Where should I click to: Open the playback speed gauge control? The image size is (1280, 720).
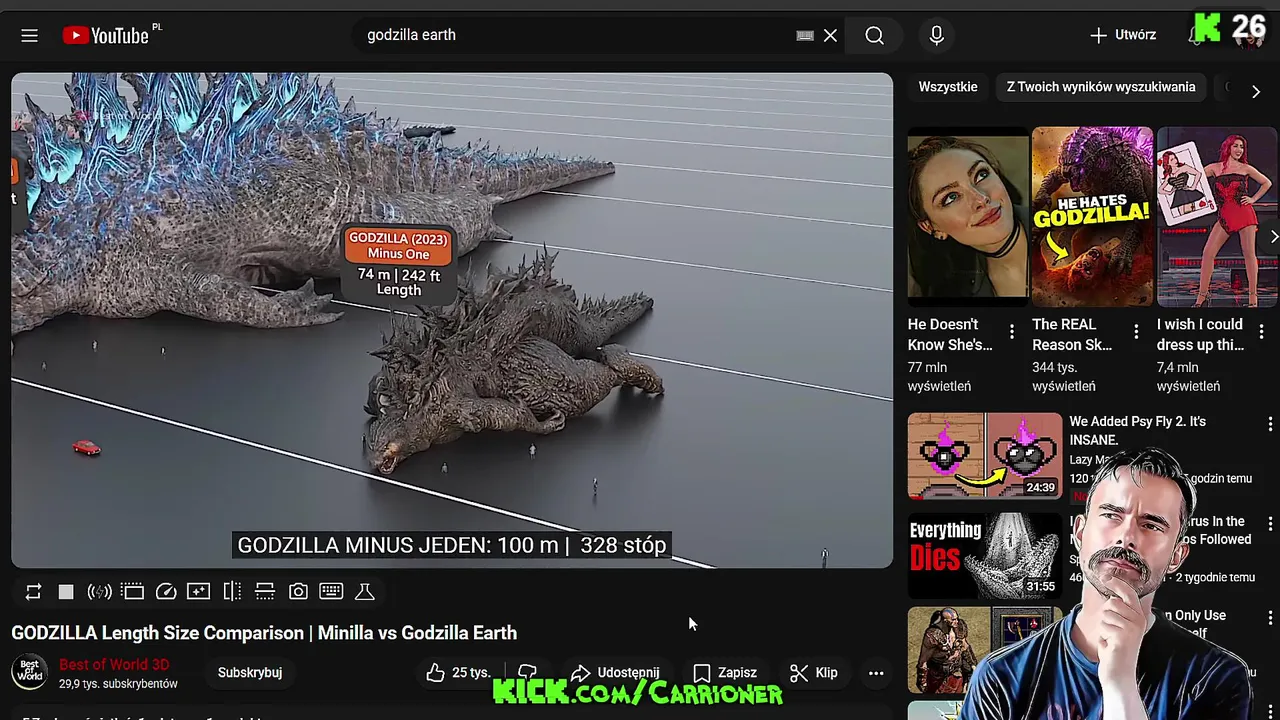[x=166, y=592]
